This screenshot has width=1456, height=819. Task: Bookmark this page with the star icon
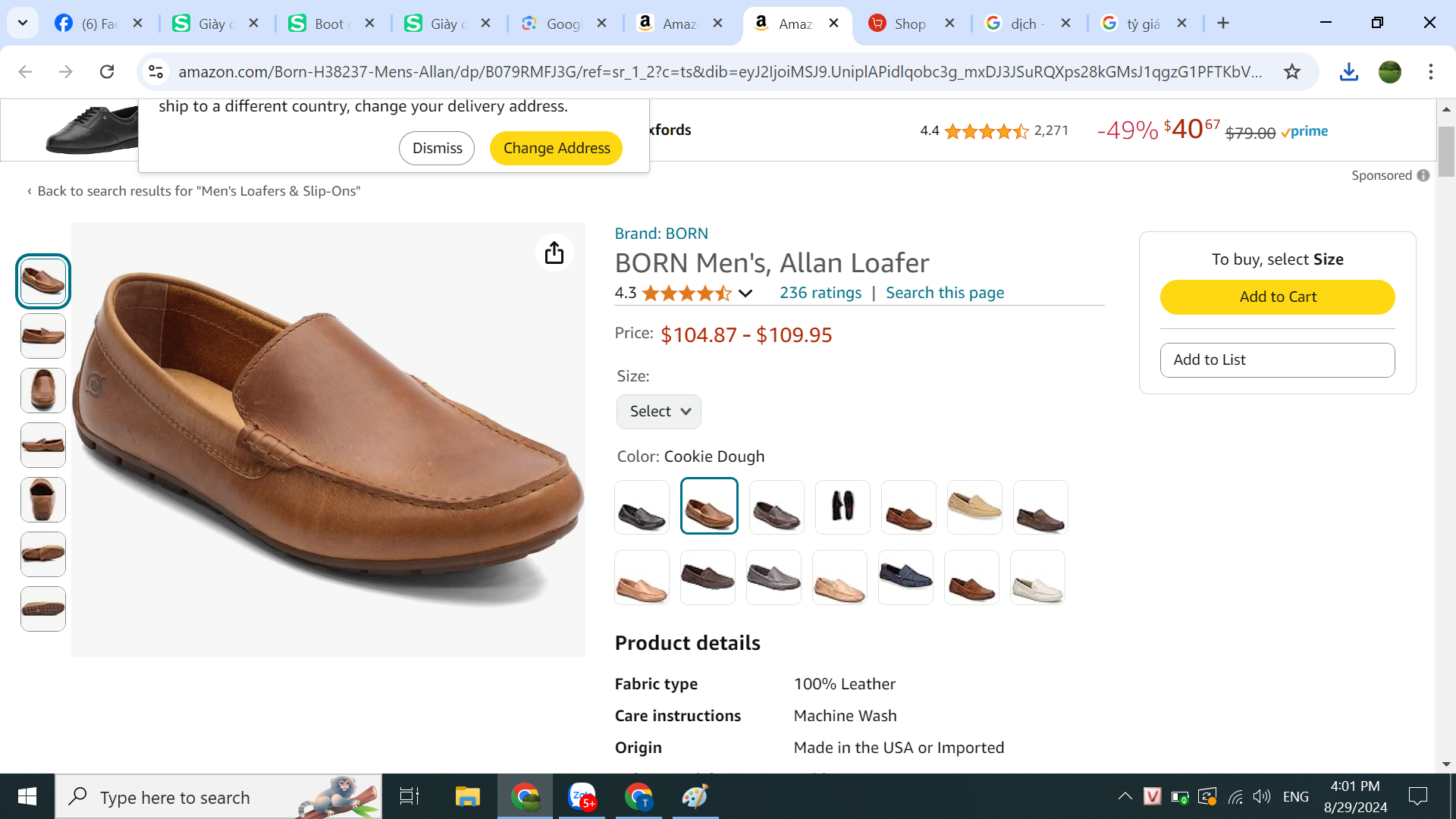coord(1292,71)
